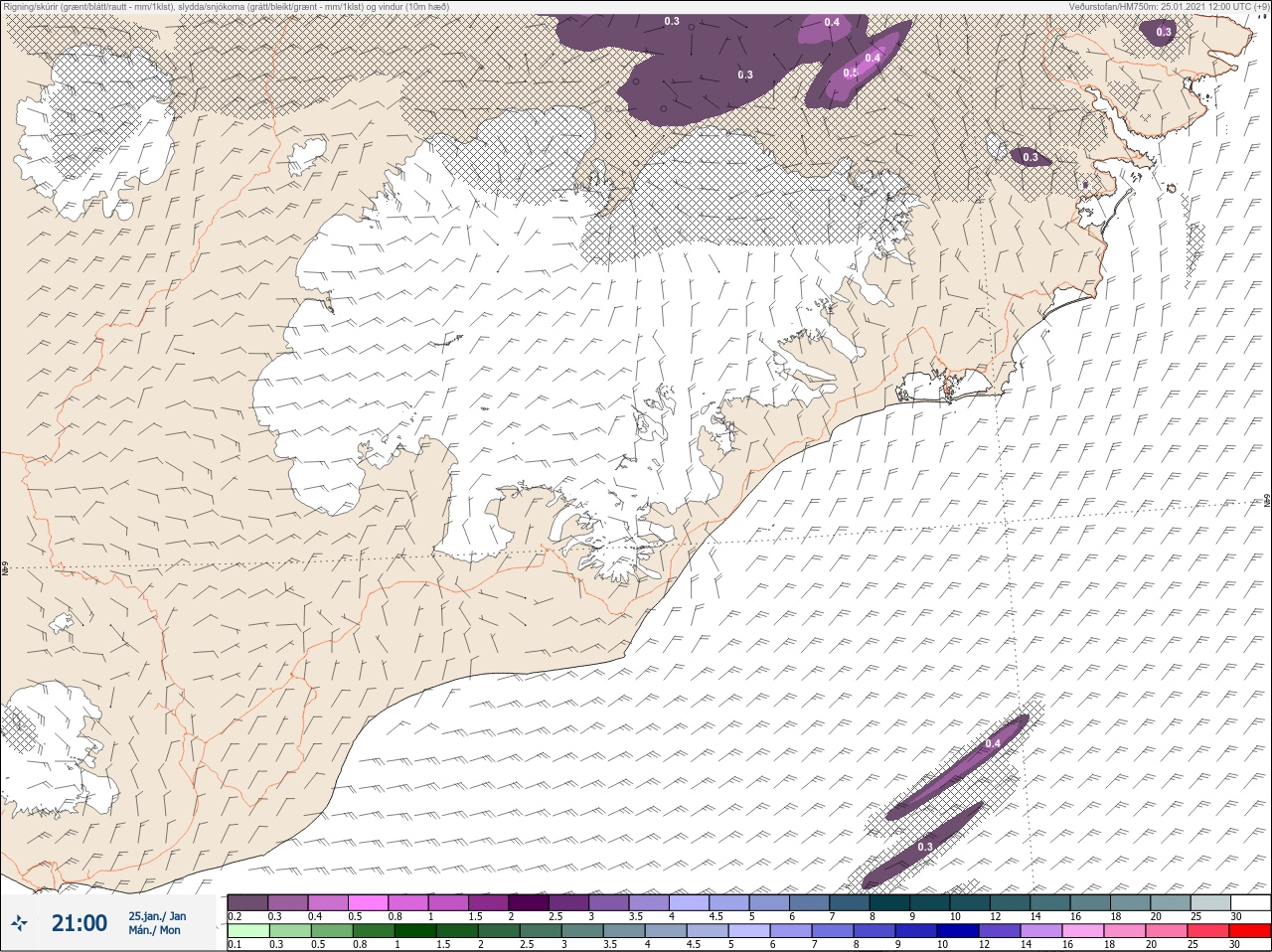Select the upper legend swatch labeled 4
This screenshot has height=952, width=1272.
(690, 902)
